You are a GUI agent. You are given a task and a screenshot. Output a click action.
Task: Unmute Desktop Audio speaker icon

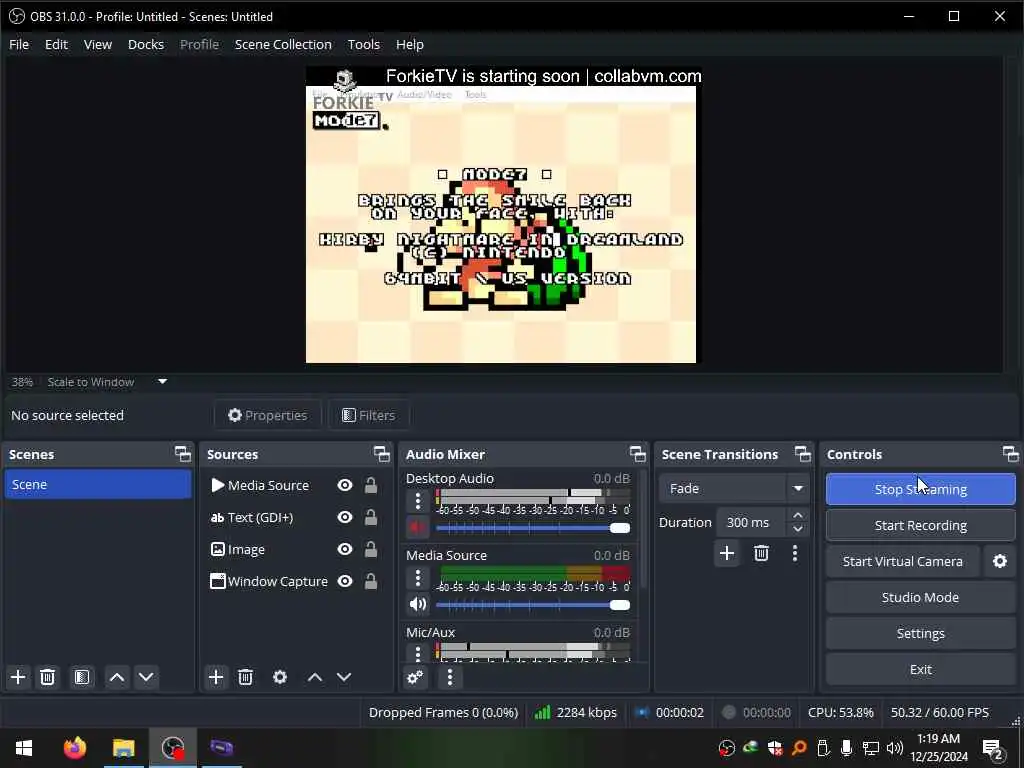[x=418, y=527]
